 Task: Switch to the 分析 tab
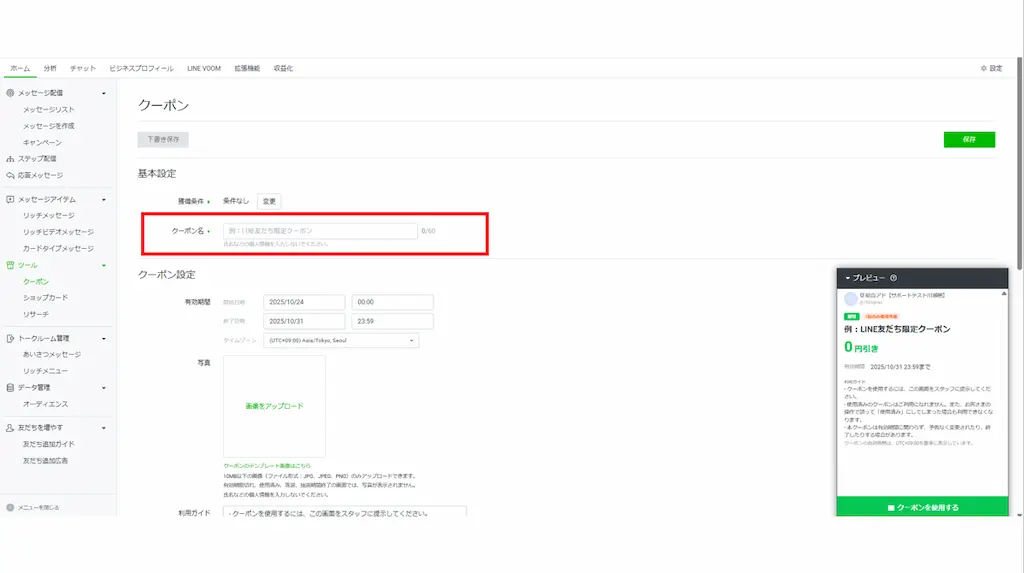click(x=50, y=68)
